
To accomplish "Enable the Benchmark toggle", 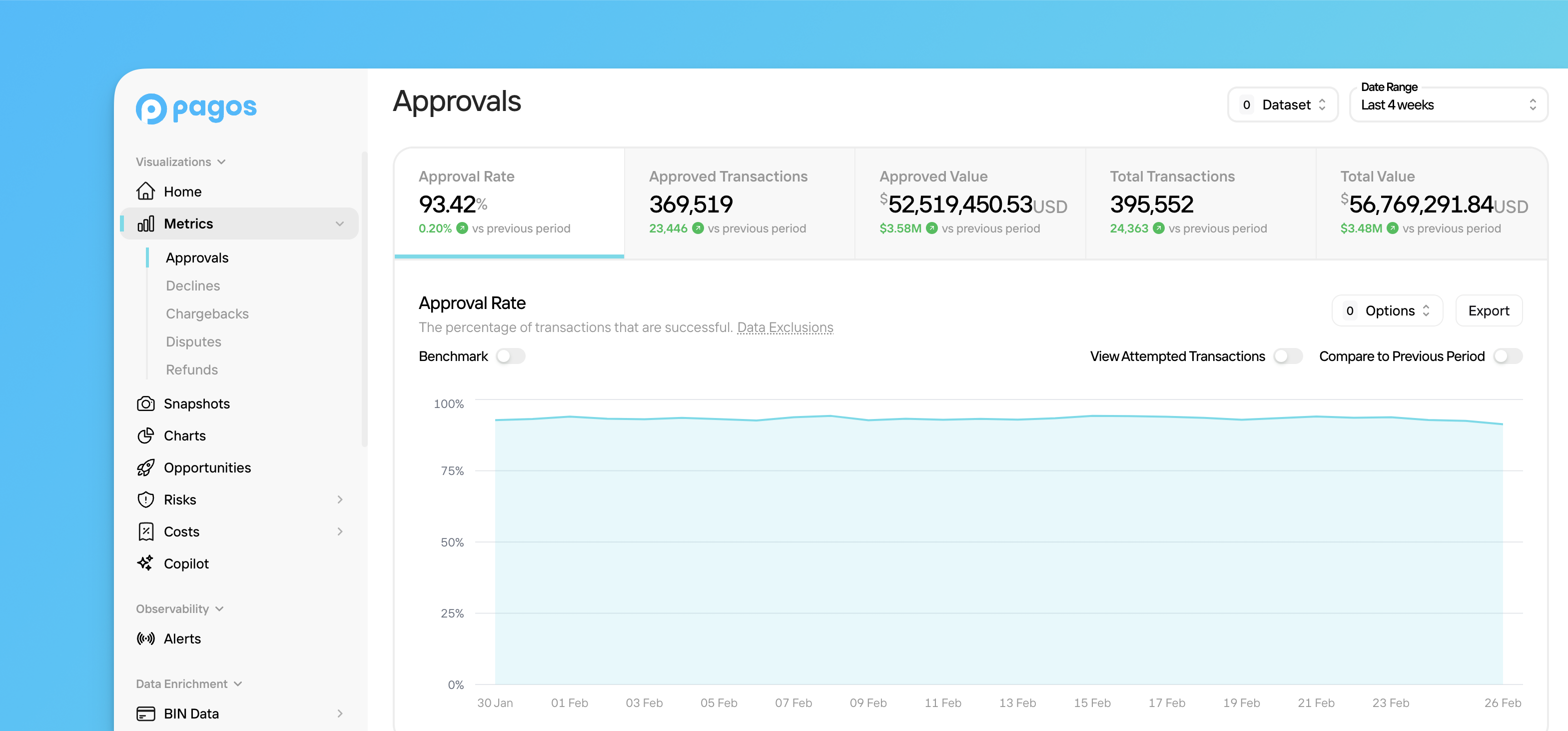I will [510, 356].
